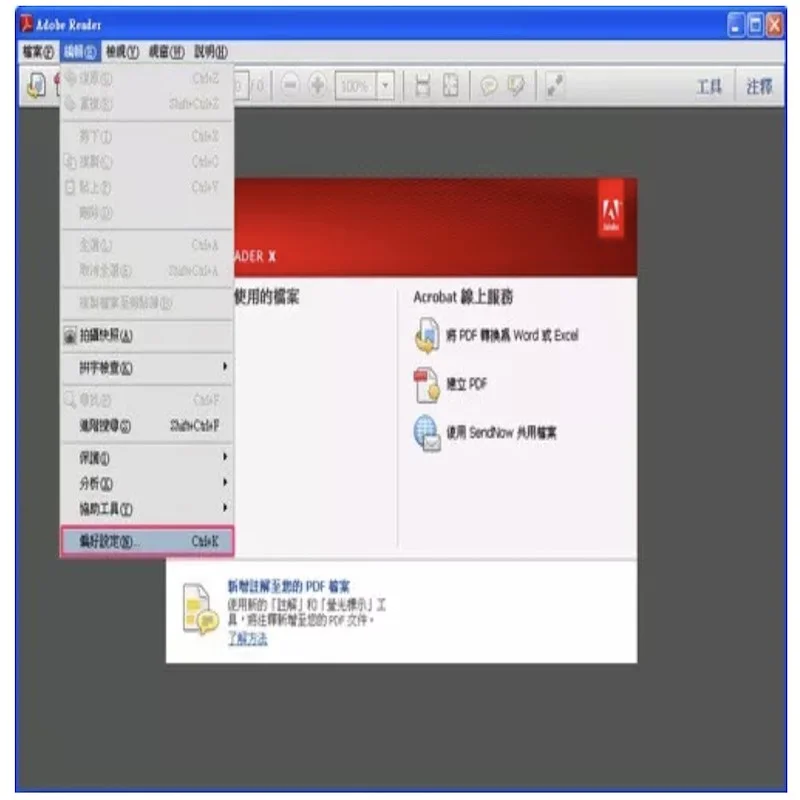Maximize the Adobe Reader window
Image resolution: width=800 pixels, height=800 pixels.
[x=755, y=24]
